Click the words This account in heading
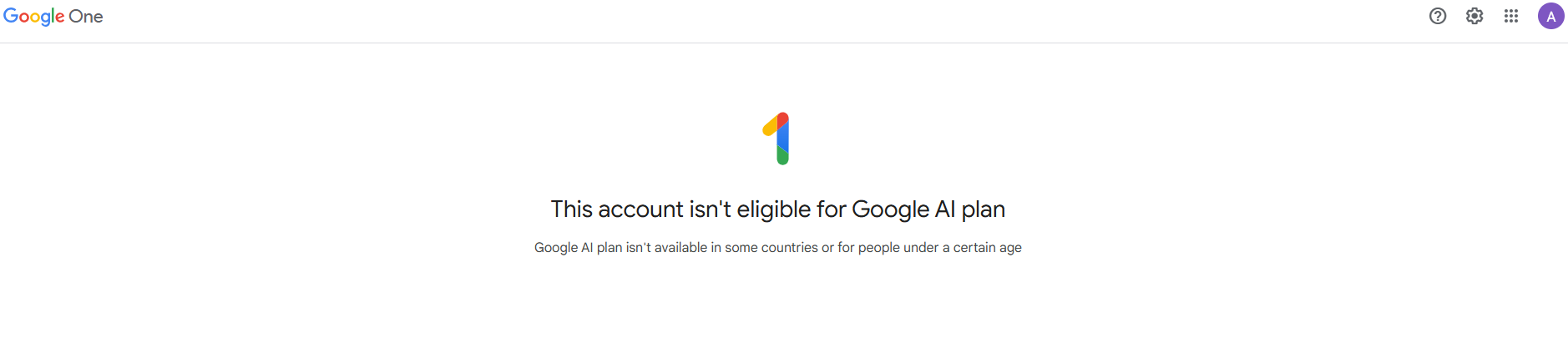1568x348 pixels. point(617,209)
